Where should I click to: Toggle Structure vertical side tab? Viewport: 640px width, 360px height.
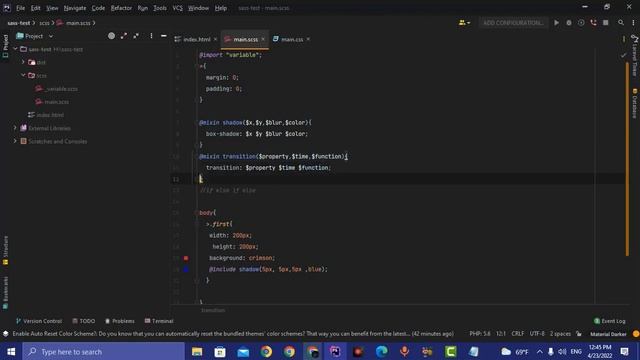point(5,250)
